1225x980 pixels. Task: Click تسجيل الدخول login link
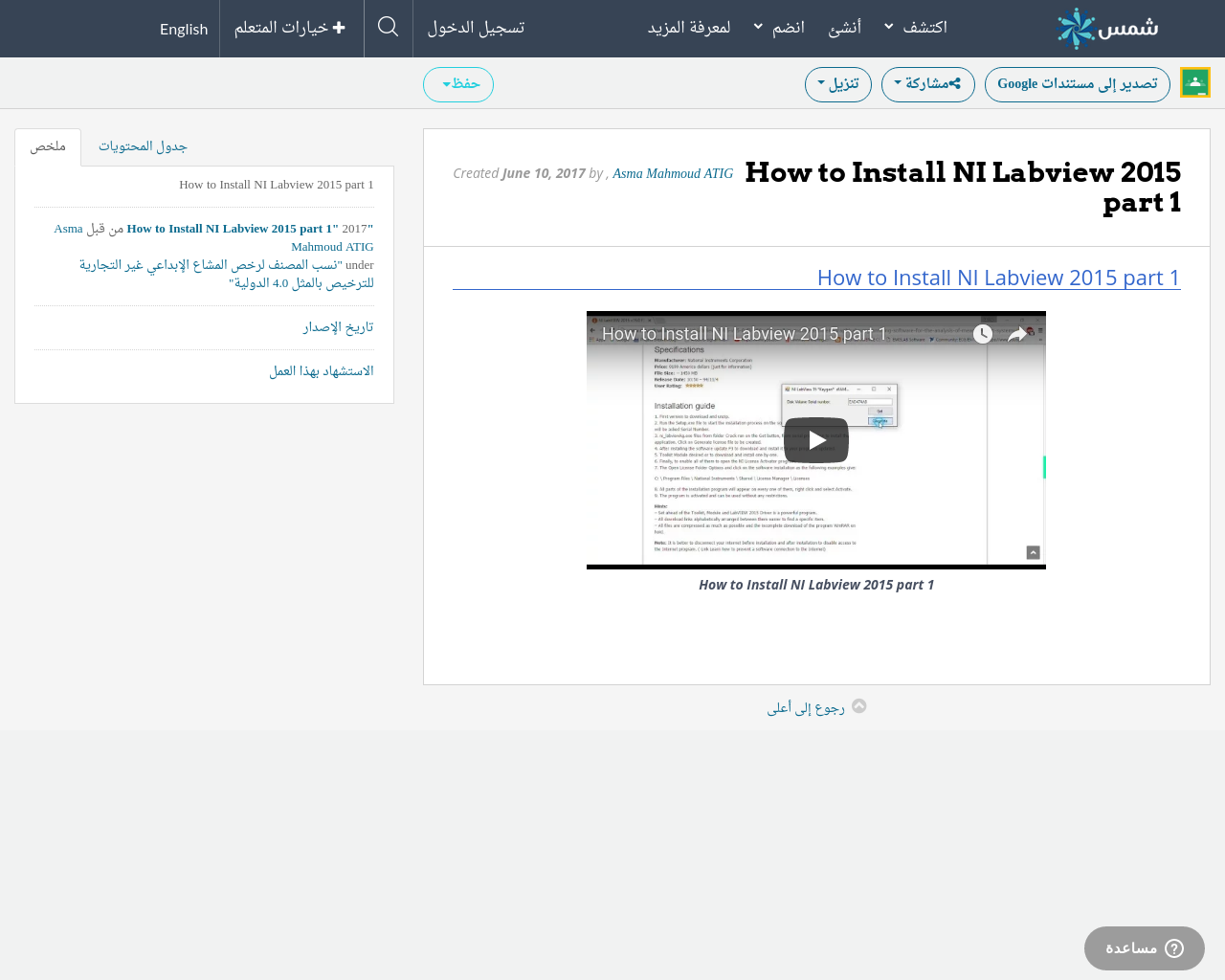[x=476, y=28]
